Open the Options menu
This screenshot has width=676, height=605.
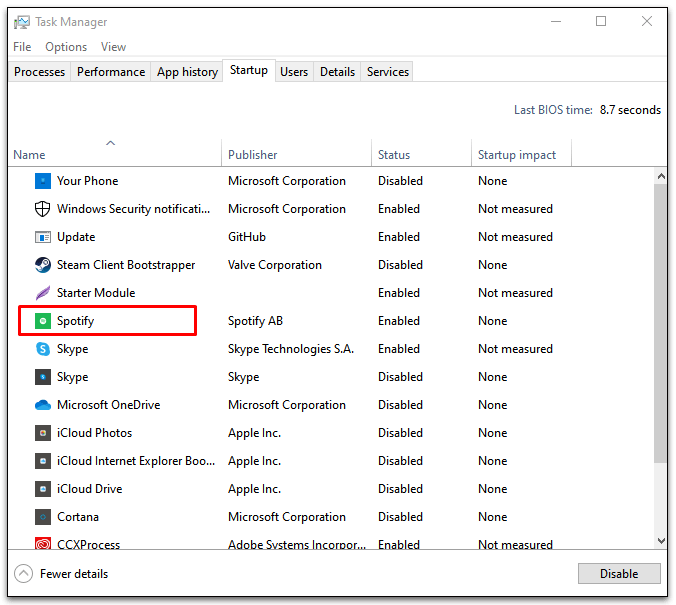(66, 47)
